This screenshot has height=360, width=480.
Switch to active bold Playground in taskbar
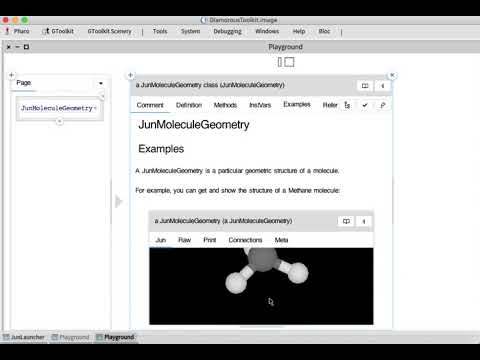click(x=115, y=337)
